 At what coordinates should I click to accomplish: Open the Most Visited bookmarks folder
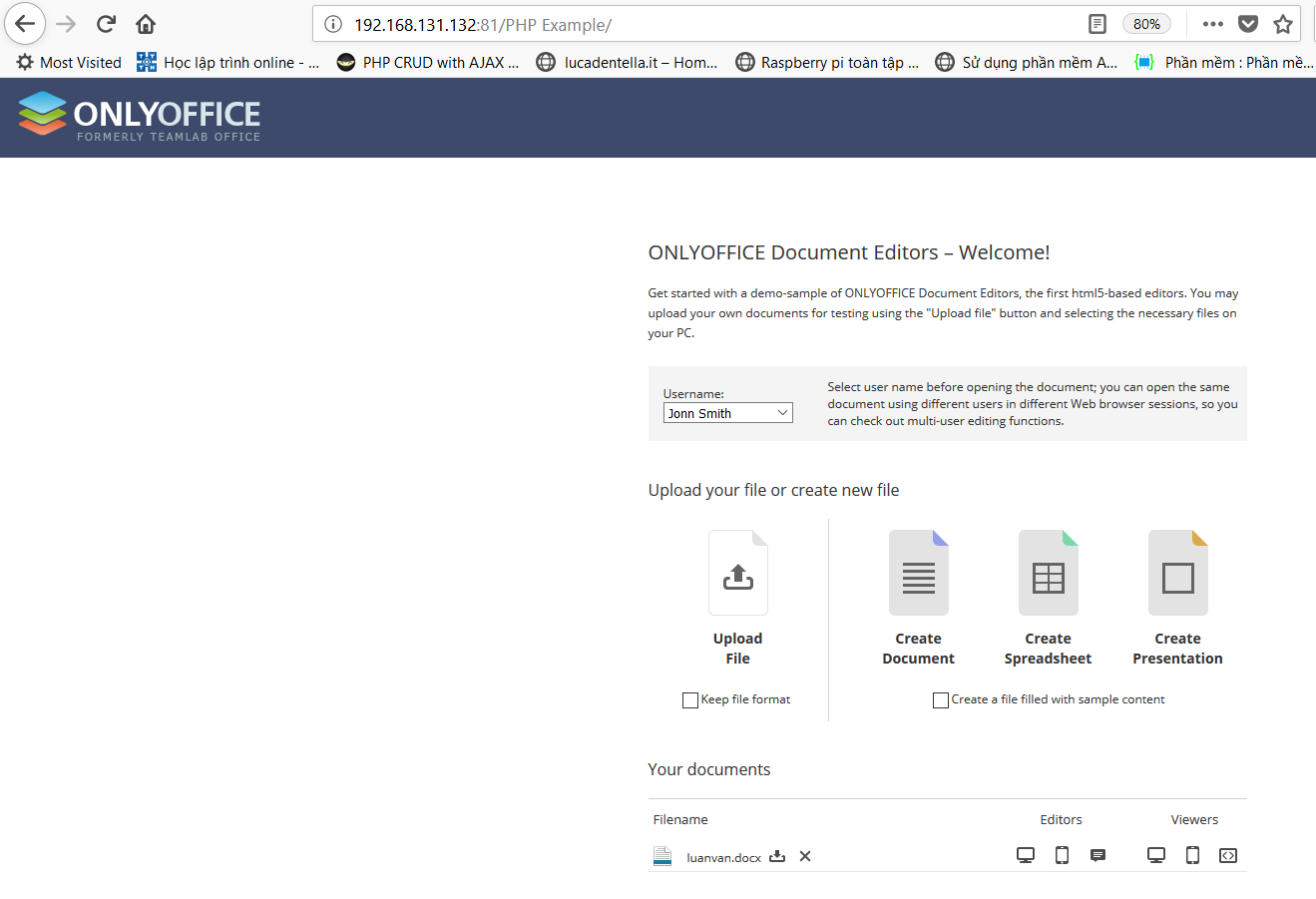click(x=69, y=62)
